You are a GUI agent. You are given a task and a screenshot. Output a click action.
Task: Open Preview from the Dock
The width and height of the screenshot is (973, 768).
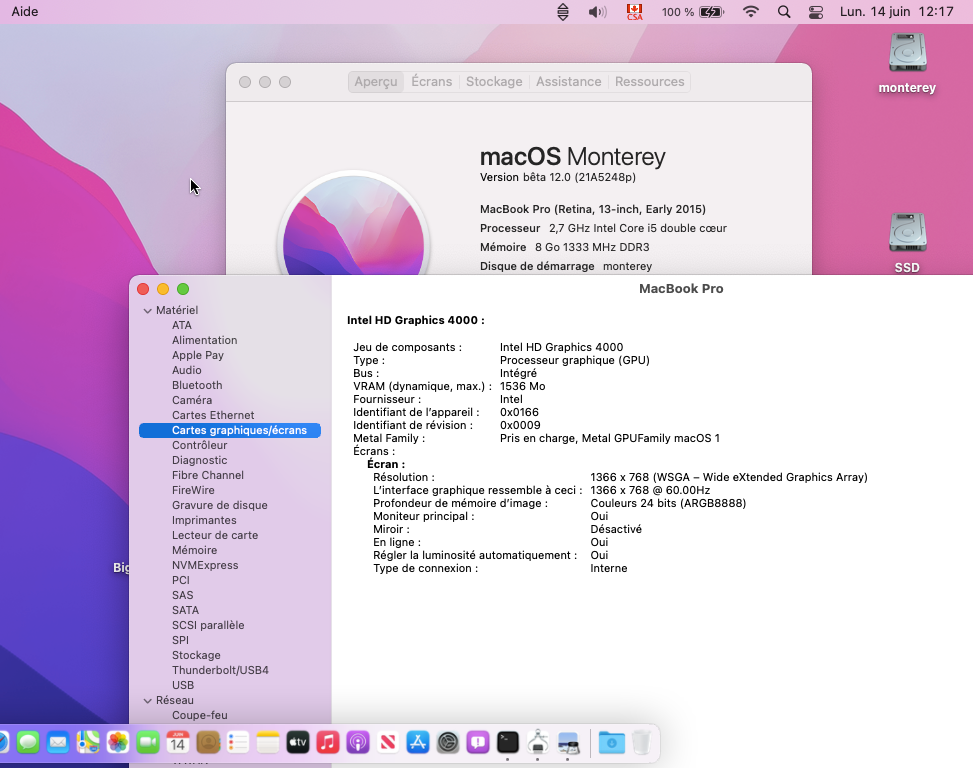point(568,742)
